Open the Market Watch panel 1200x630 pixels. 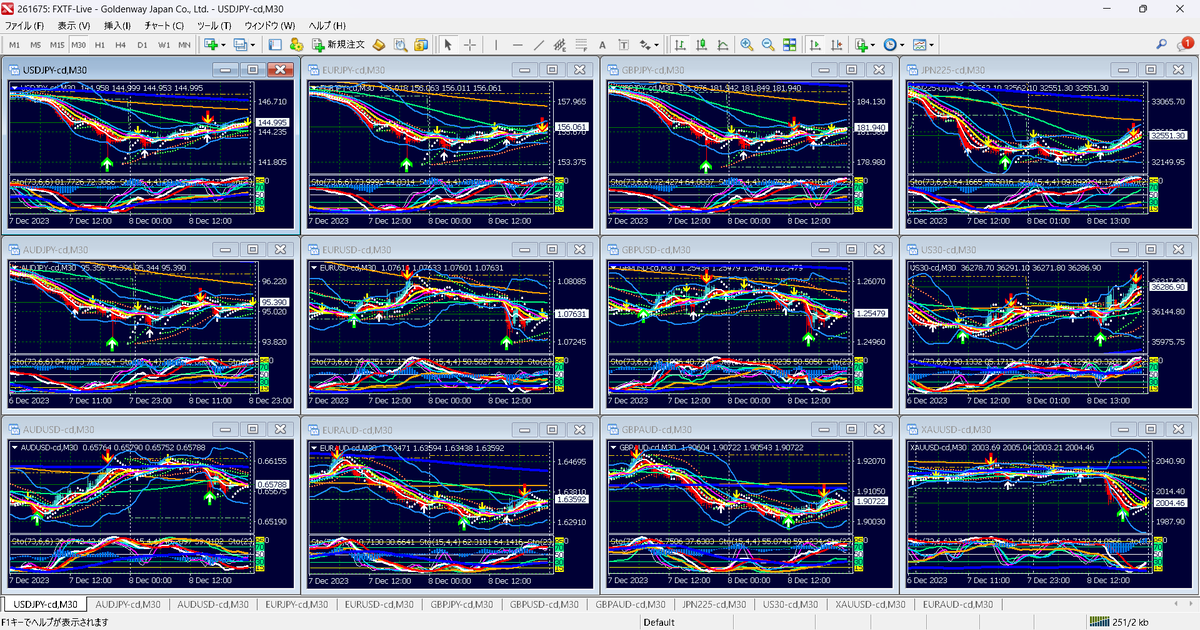275,44
